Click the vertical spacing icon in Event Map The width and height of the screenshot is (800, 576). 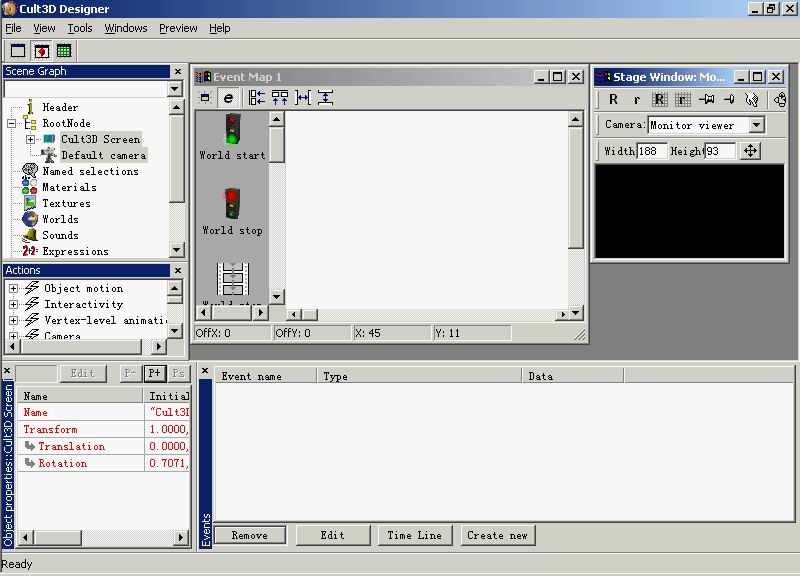click(326, 97)
